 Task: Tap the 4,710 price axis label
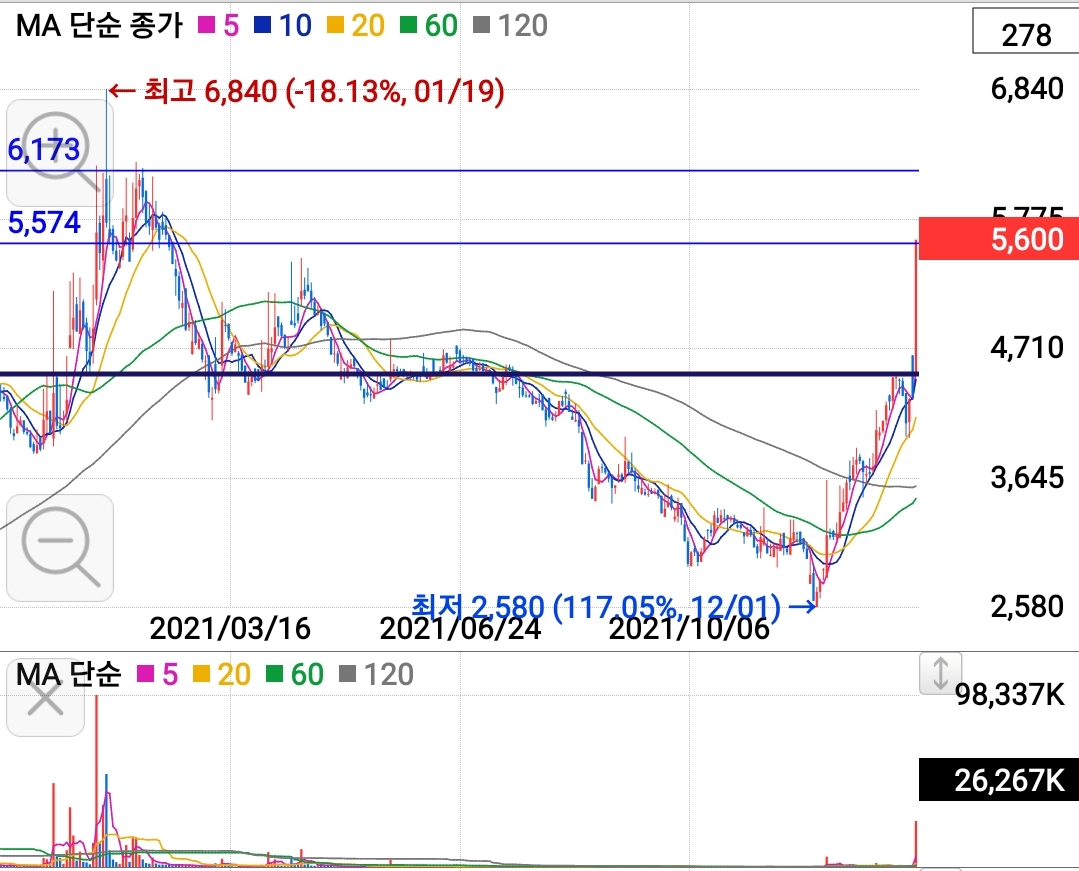1027,347
